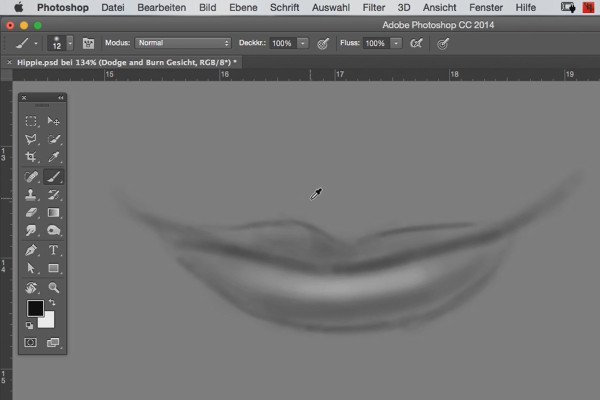
Task: Swap foreground and background colors
Action: [x=52, y=303]
